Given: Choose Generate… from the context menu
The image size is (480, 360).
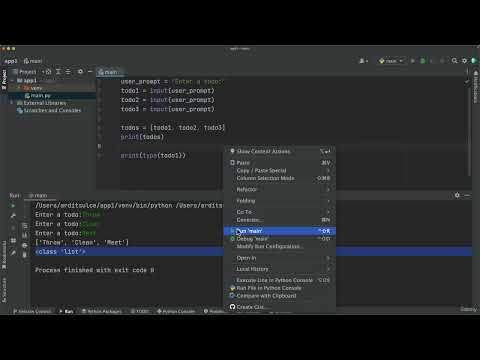Looking at the screenshot, I should point(280,220).
